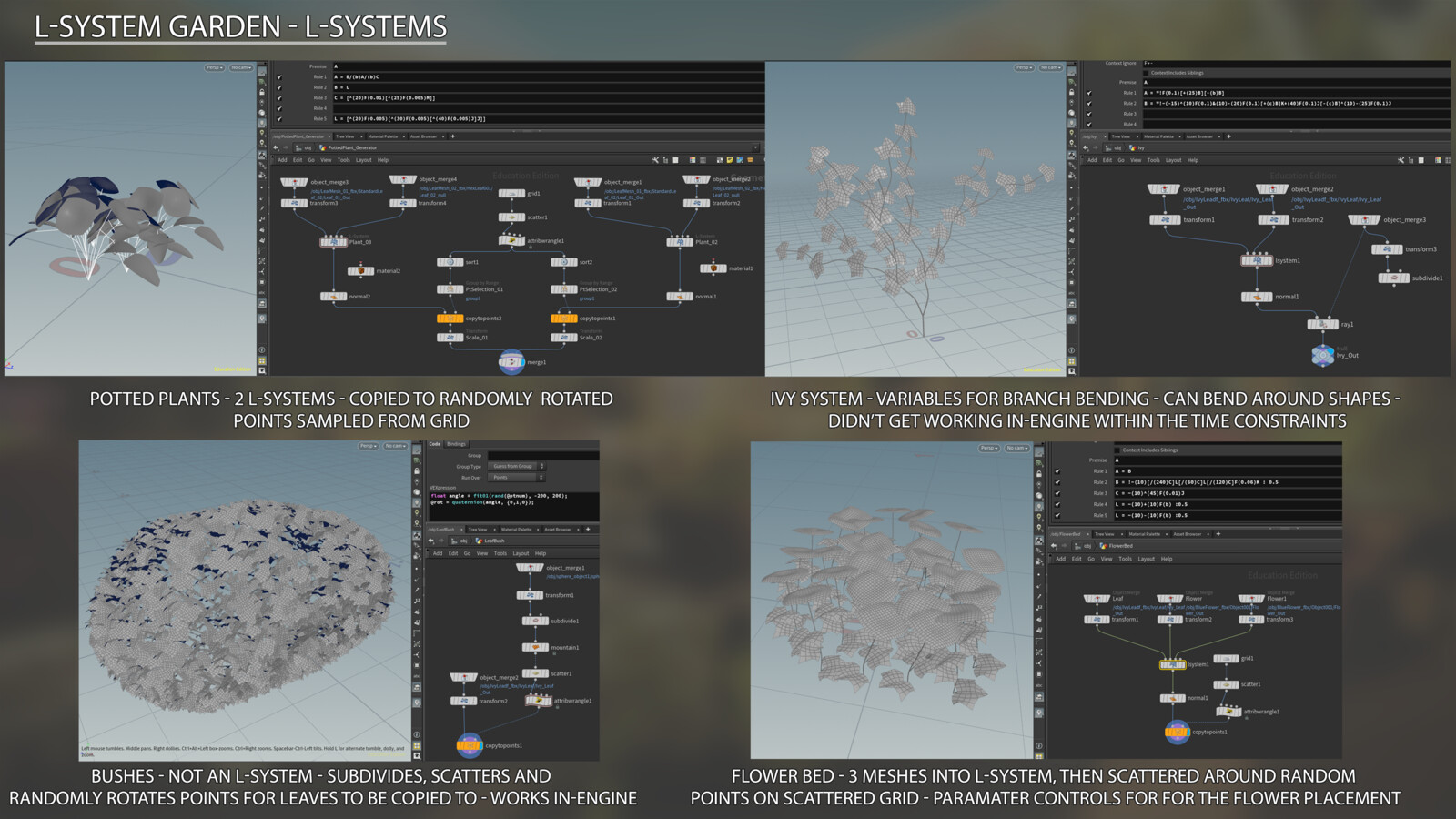Toggle Rule 1 checkbox in potted plants parameters
Screen dimensions: 1456x819
click(279, 77)
